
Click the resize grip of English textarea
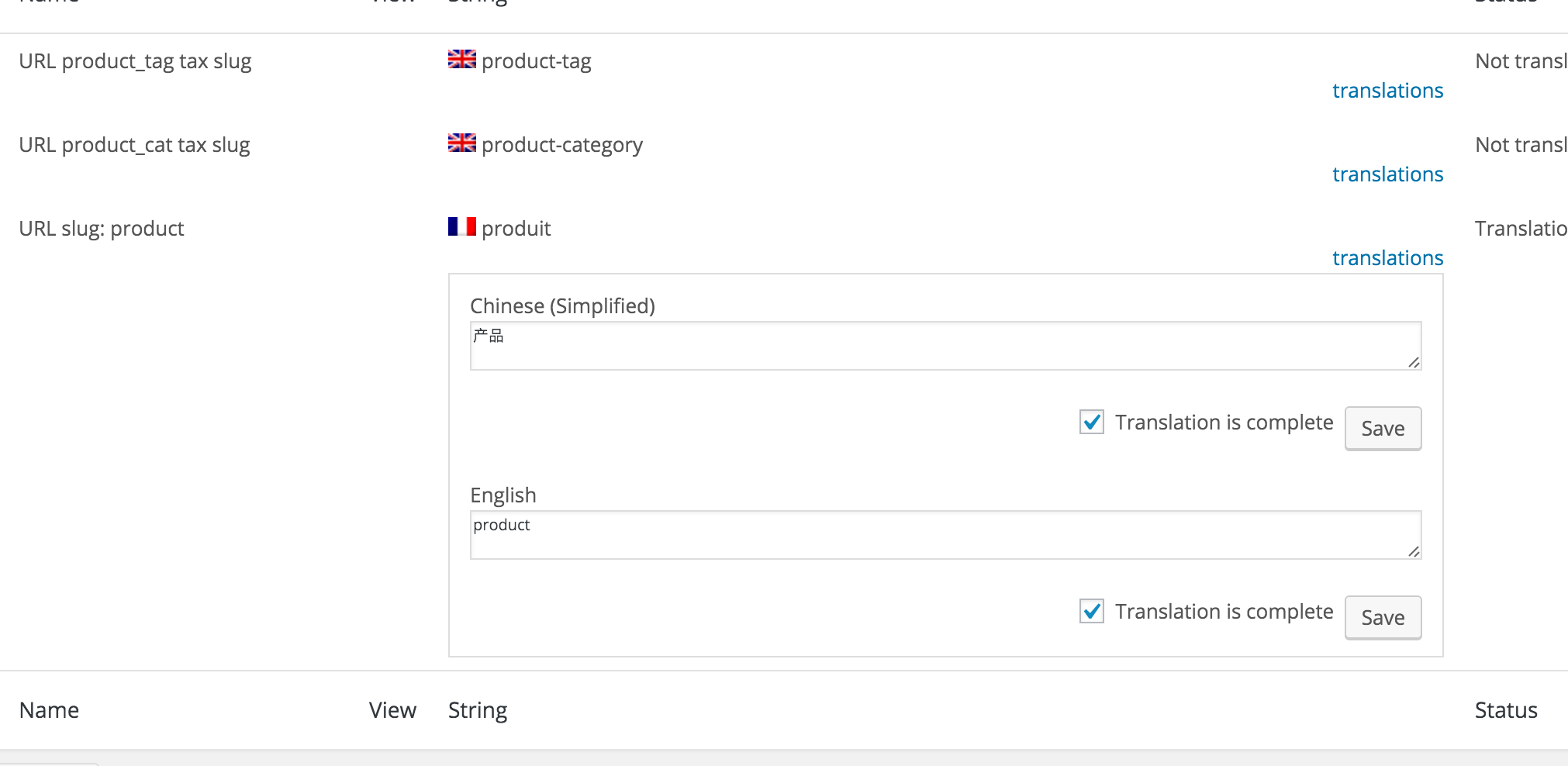[1414, 551]
